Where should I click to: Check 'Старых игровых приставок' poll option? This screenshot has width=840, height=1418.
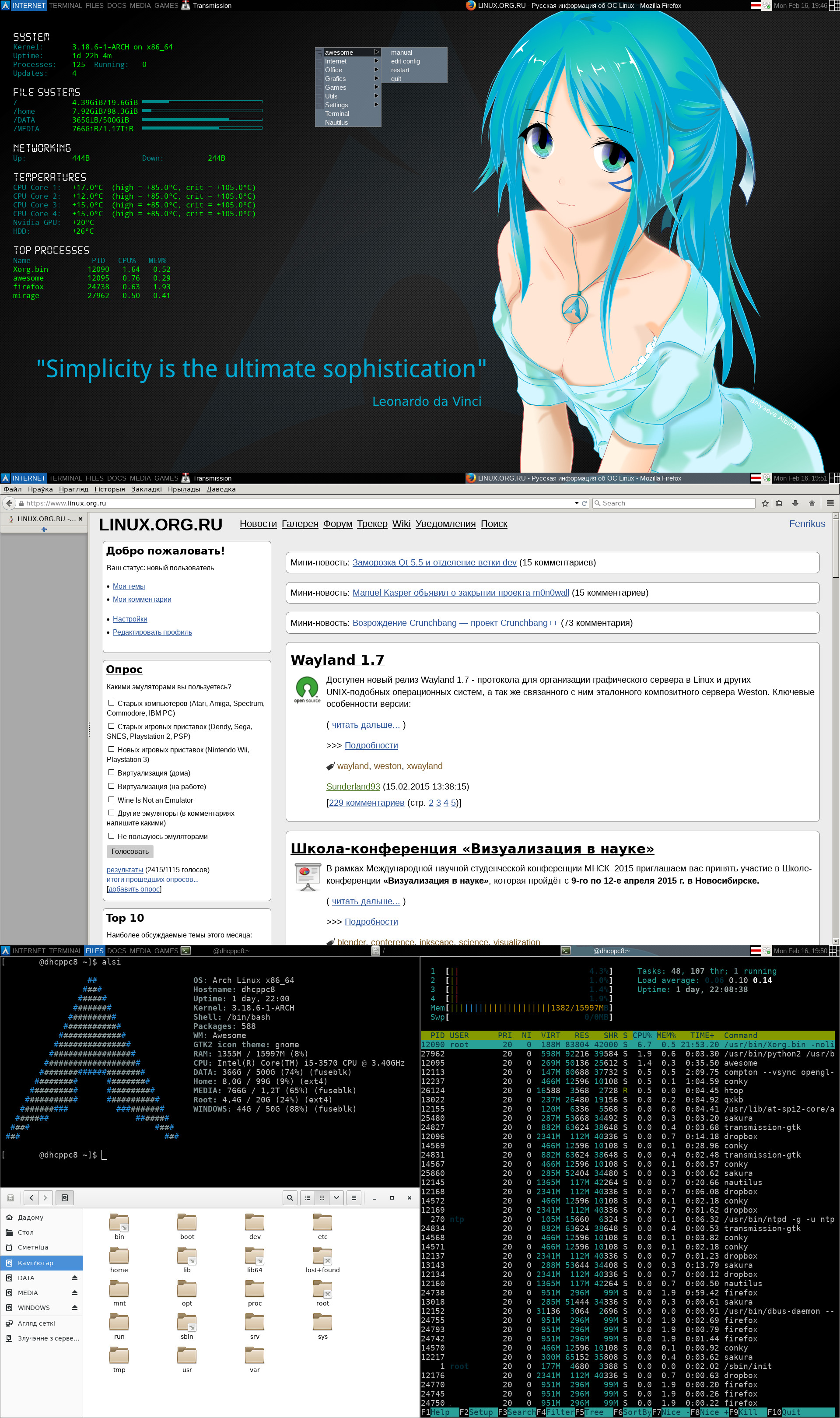click(112, 726)
